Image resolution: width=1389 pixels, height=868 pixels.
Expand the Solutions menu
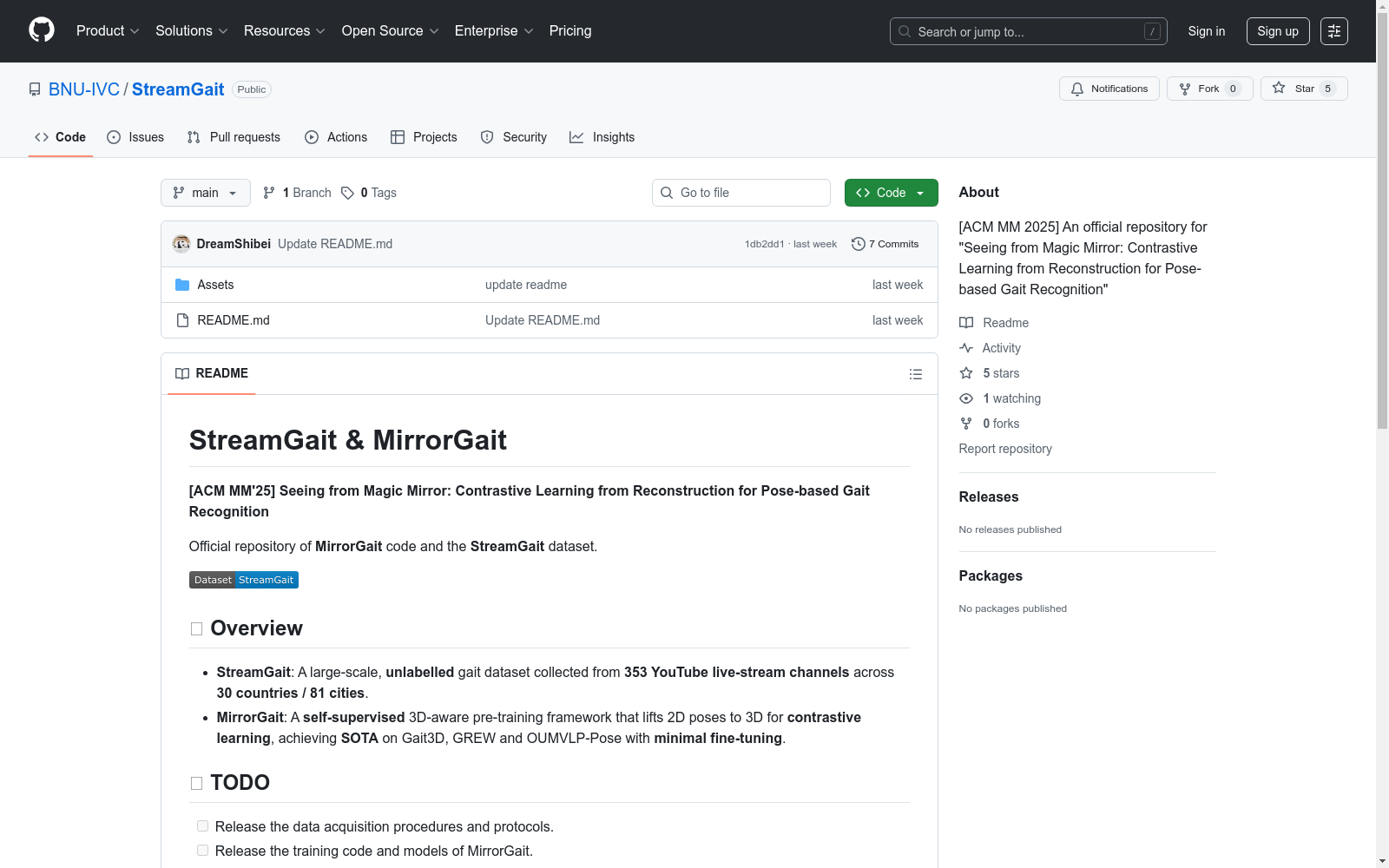[x=192, y=30]
